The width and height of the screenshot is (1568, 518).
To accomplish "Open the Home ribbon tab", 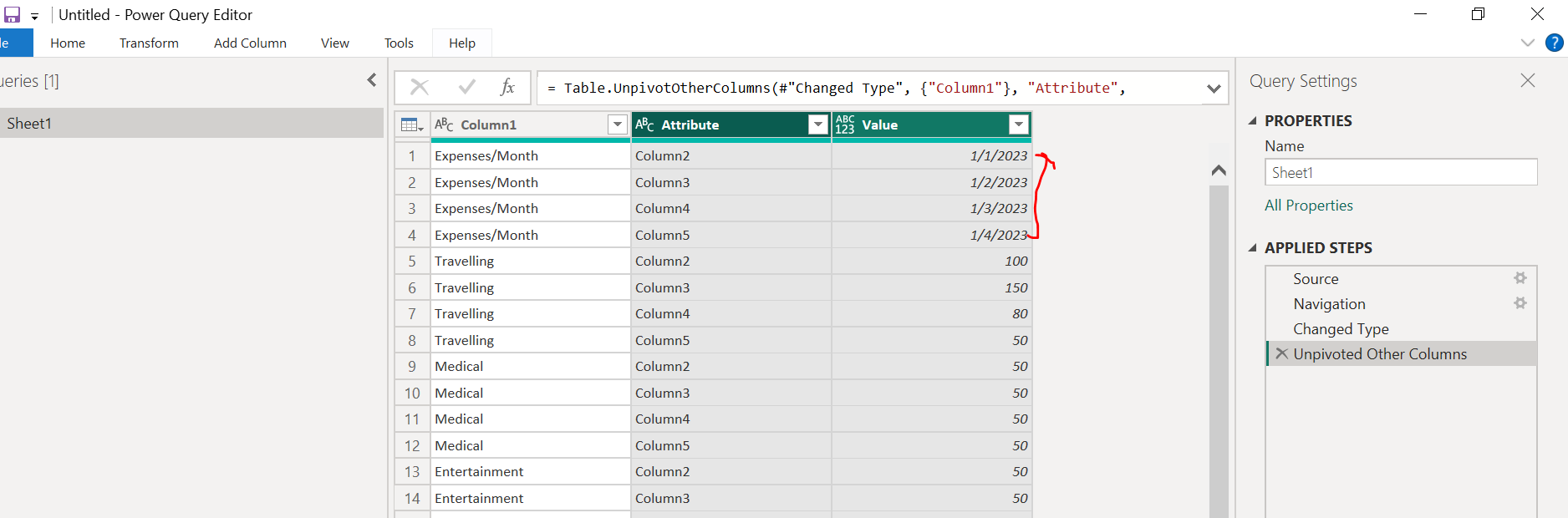I will pyautogui.click(x=68, y=43).
